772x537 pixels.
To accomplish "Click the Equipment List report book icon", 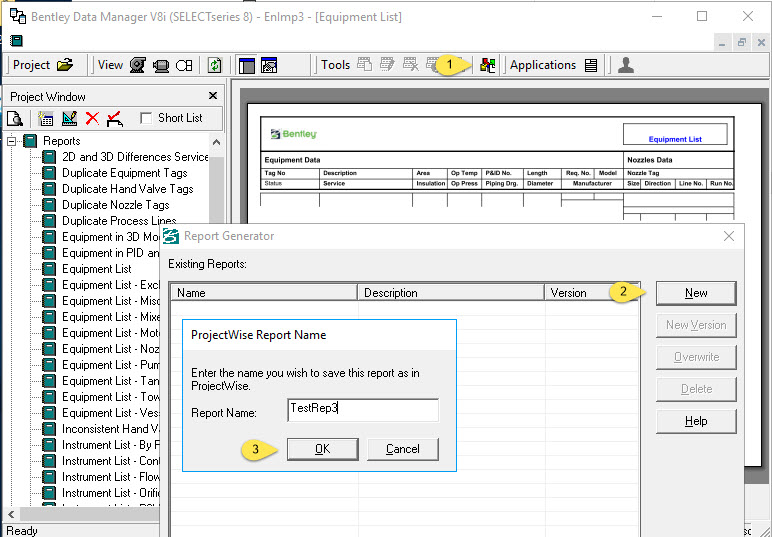I will [x=49, y=269].
